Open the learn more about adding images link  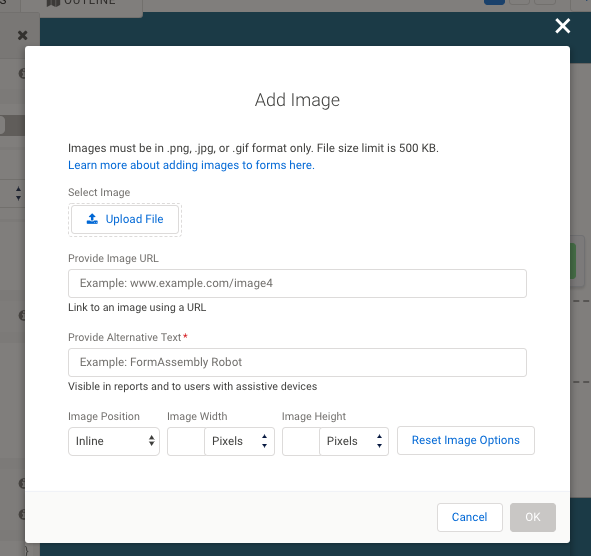pos(191,165)
